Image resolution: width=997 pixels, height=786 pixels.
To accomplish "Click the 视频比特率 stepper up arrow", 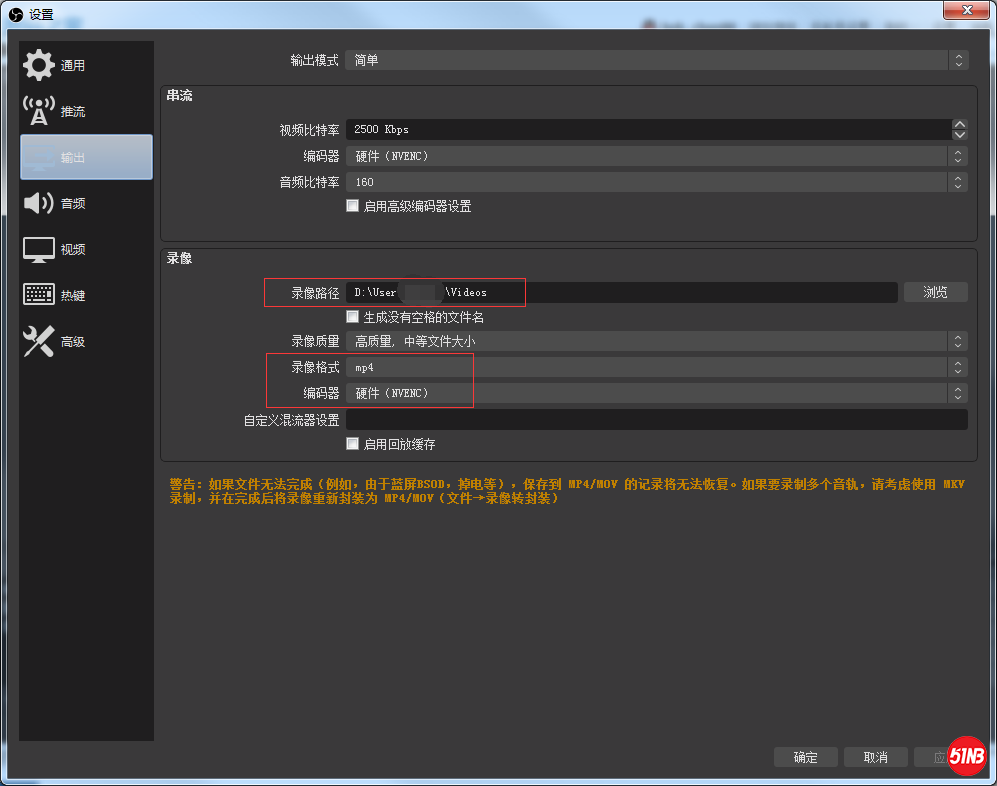I will 959,124.
